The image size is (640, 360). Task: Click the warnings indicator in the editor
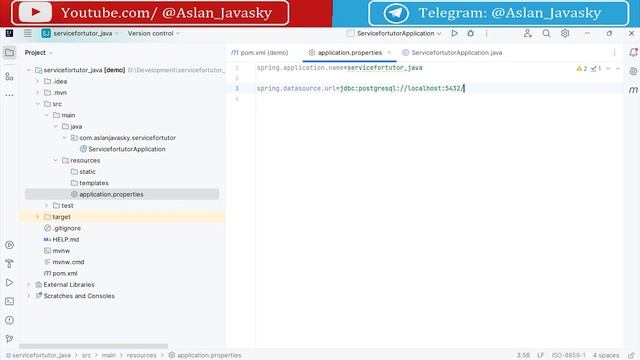coord(582,69)
